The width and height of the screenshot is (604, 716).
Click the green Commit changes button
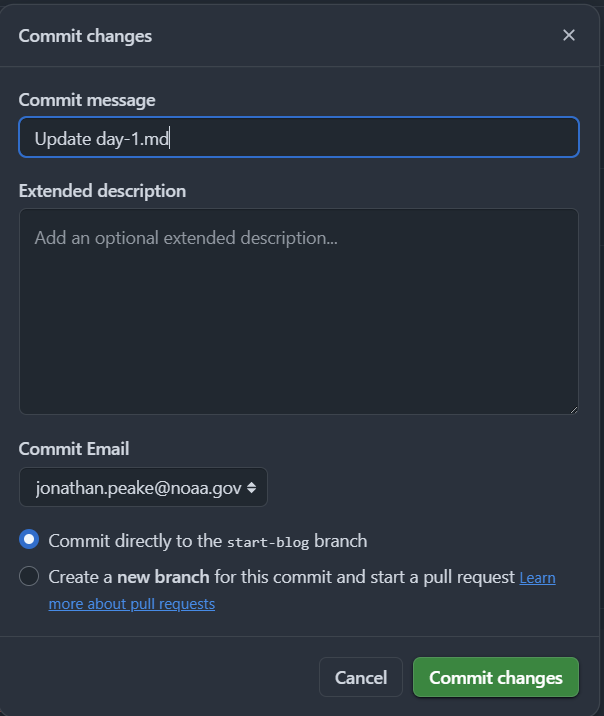[496, 677]
